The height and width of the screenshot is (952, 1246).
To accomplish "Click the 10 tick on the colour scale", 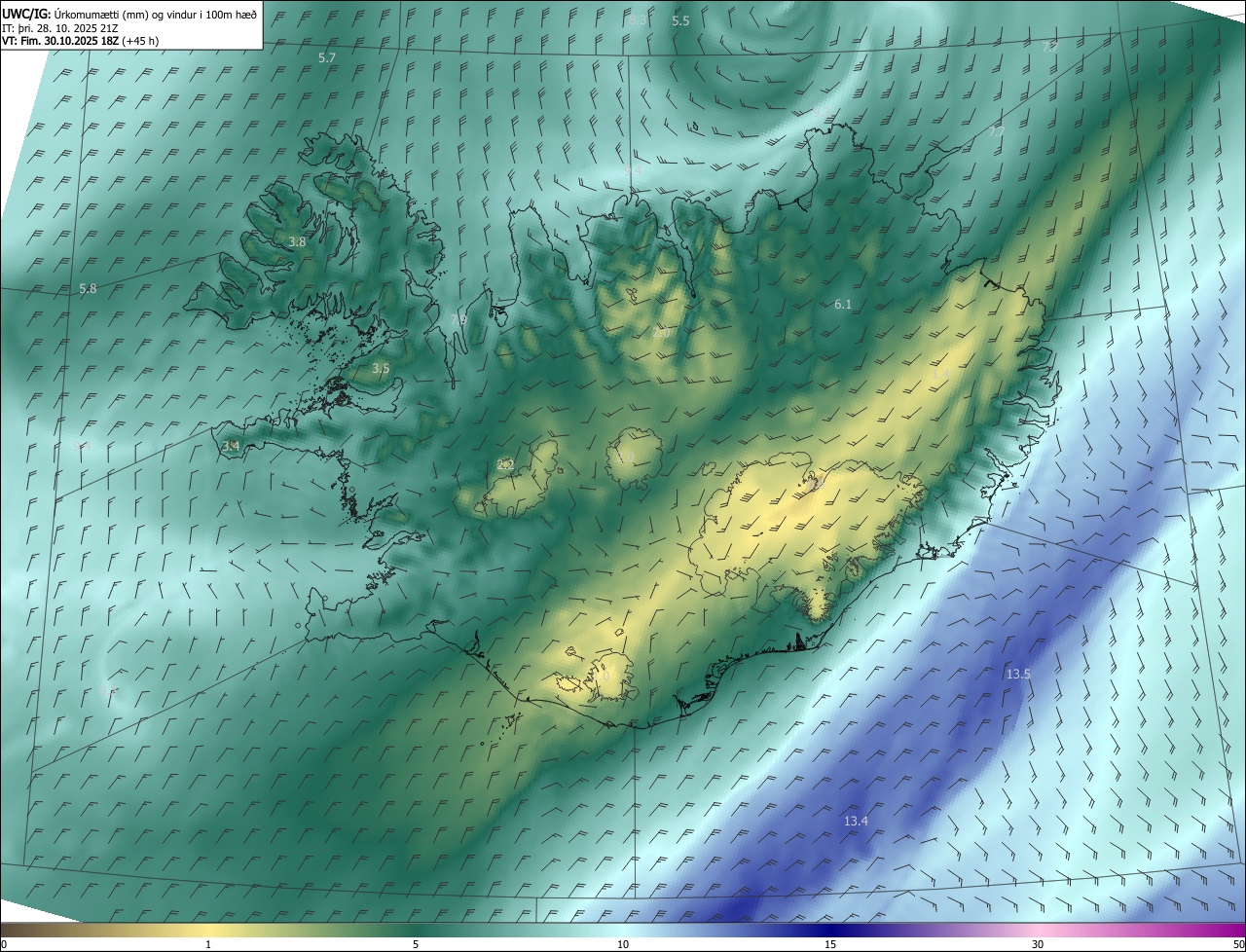I will pos(623,945).
